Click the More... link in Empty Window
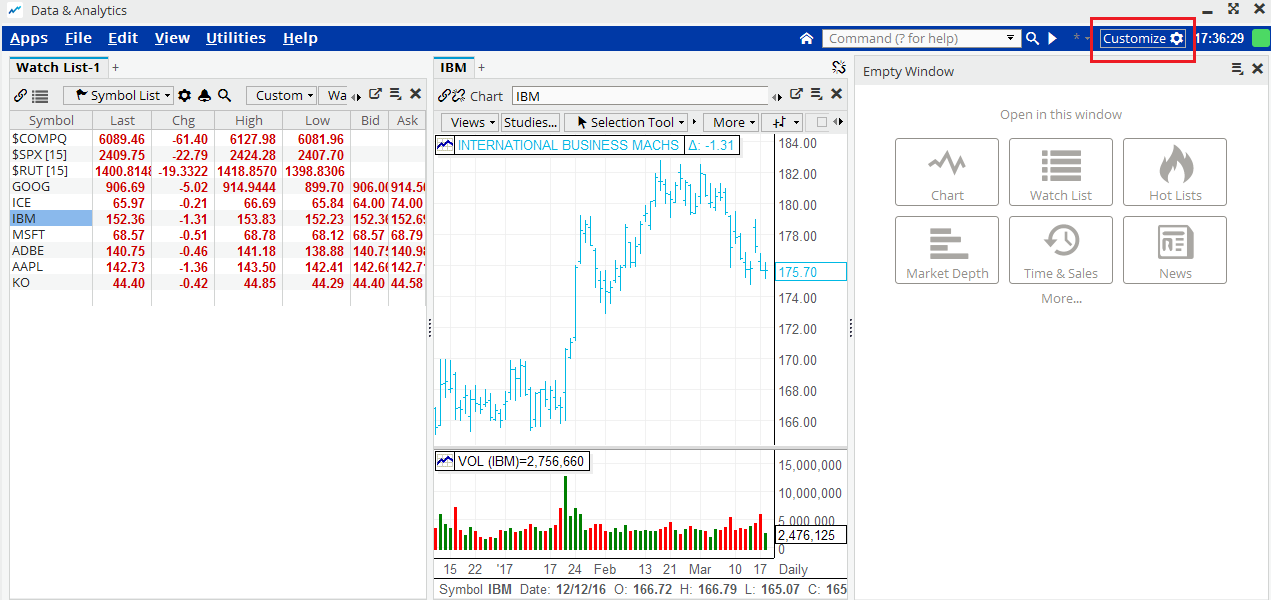Screen dimensions: 1271x600 1061,298
